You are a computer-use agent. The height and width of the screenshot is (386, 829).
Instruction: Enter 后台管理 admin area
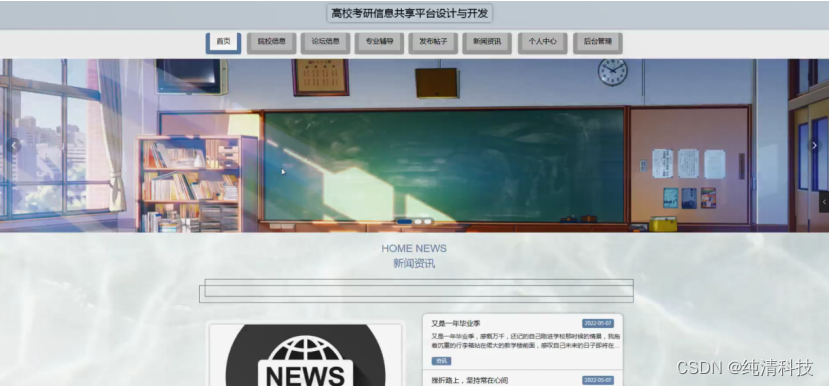(x=597, y=43)
